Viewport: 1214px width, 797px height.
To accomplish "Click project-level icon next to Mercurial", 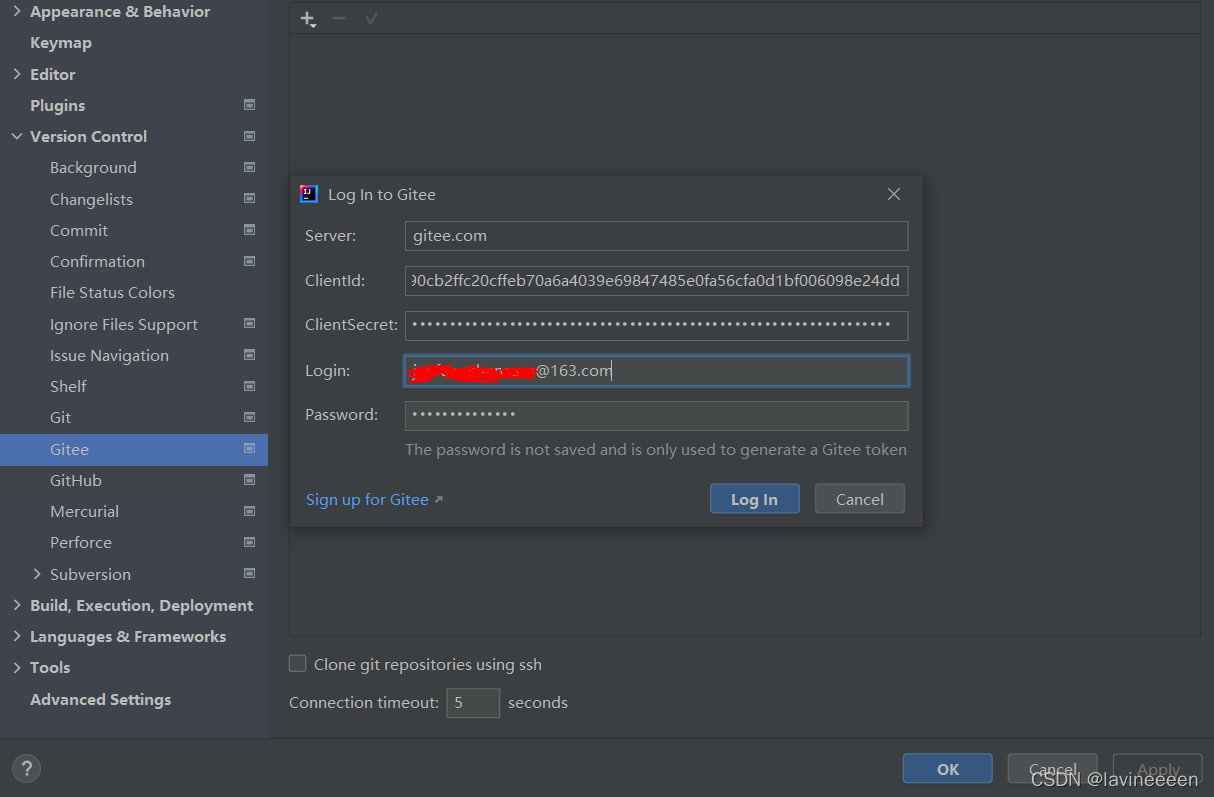I will [x=249, y=511].
